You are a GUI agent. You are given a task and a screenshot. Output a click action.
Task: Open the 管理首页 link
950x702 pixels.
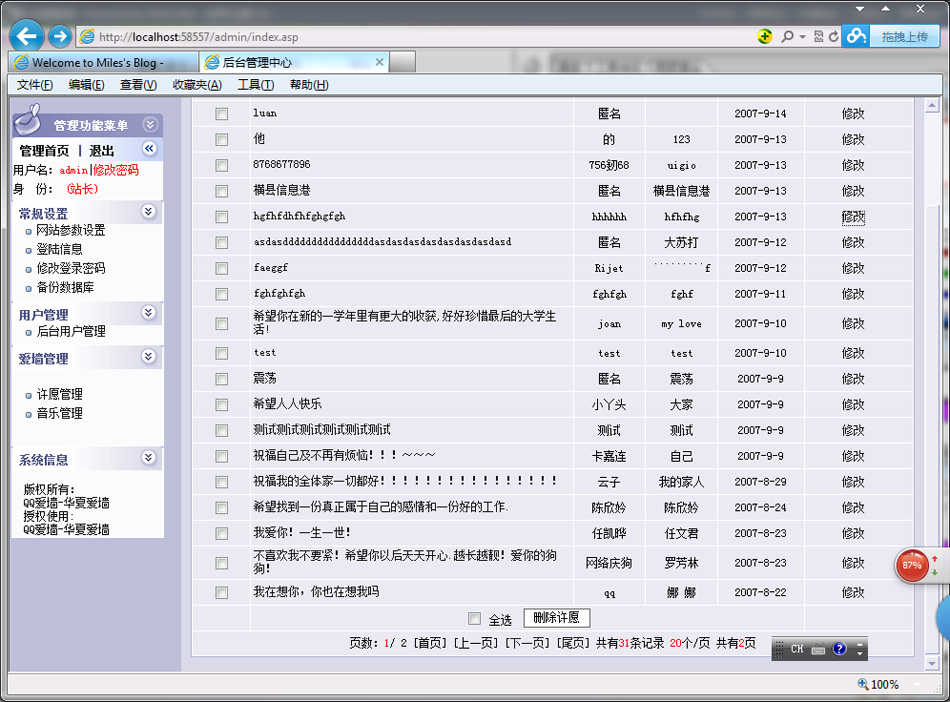coord(44,151)
